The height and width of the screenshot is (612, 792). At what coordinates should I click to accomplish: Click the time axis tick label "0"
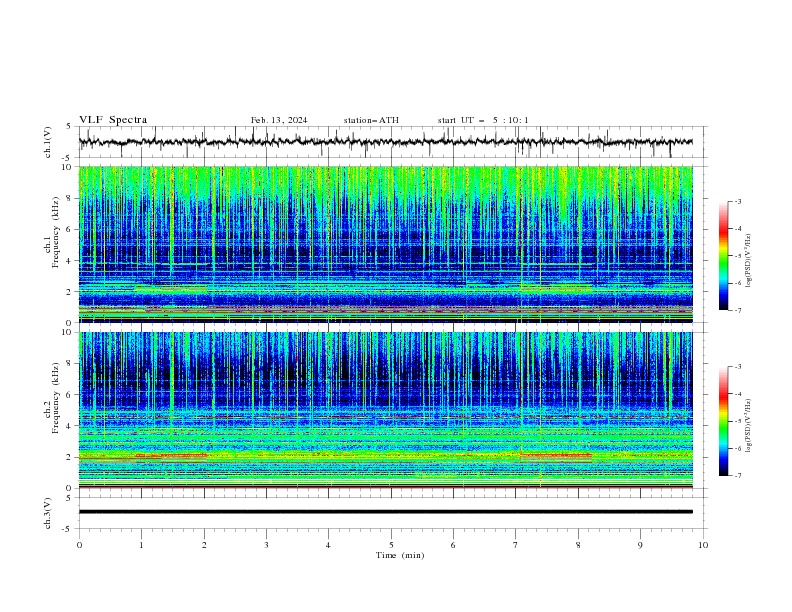[79, 545]
